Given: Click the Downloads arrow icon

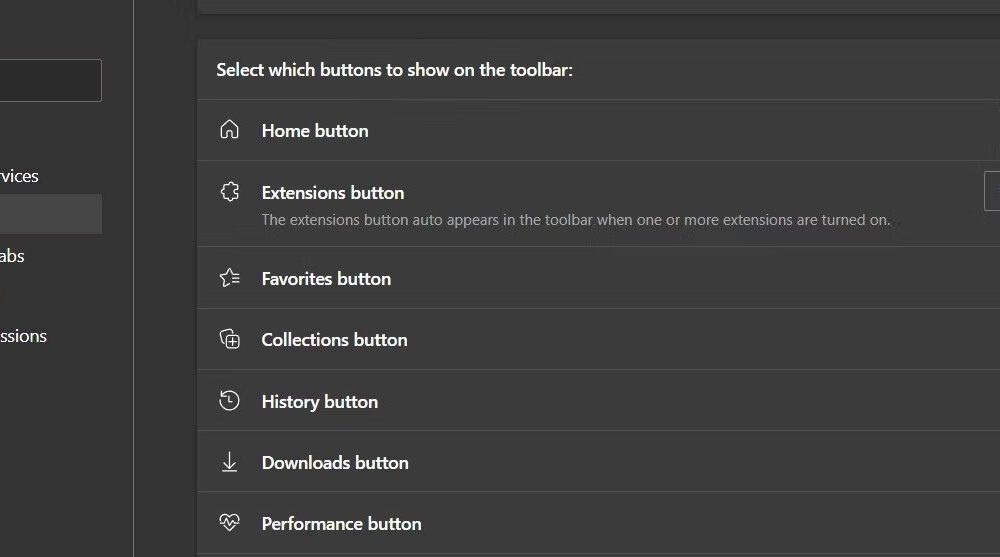Looking at the screenshot, I should click(x=230, y=462).
